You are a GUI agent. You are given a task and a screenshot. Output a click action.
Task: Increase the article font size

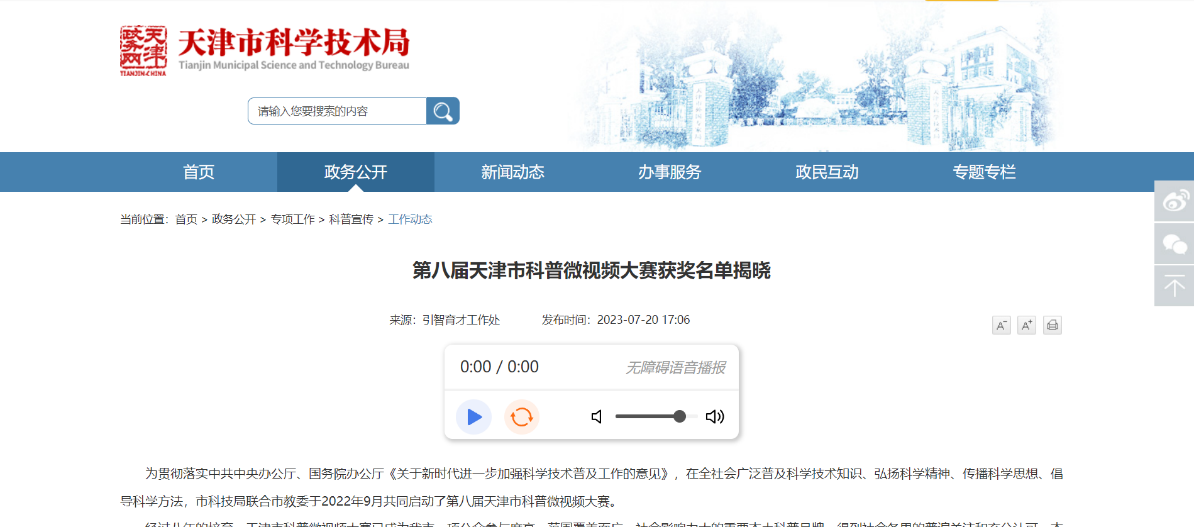1026,325
